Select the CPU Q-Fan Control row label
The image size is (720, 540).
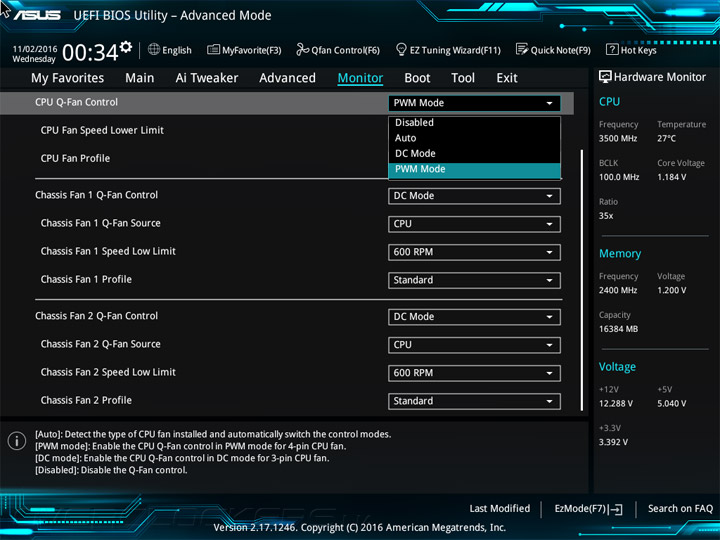click(76, 102)
